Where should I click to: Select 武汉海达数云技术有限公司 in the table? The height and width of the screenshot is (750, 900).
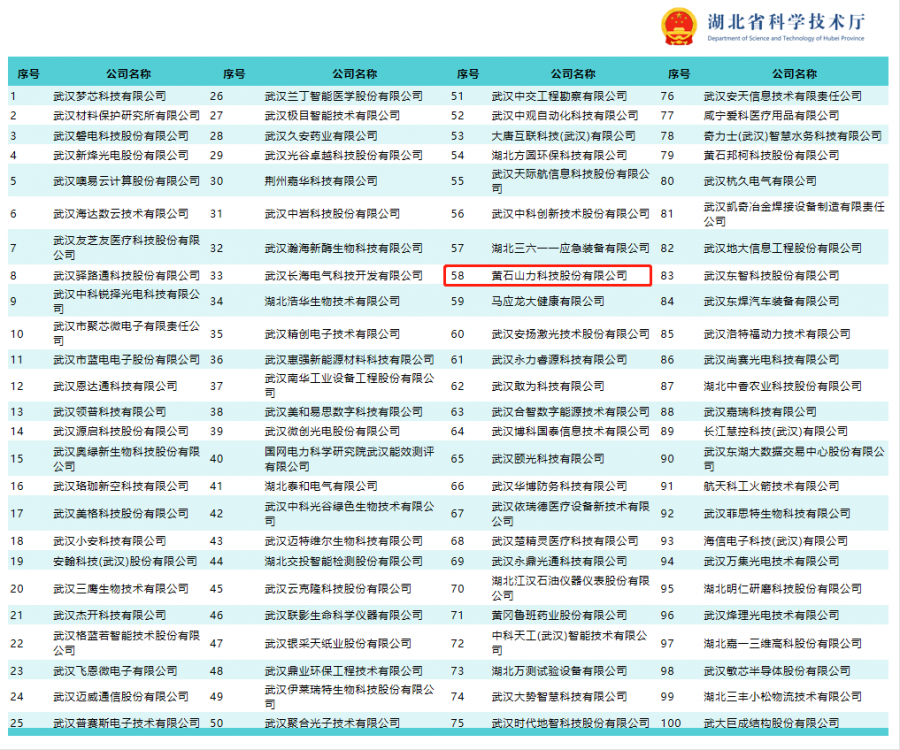point(121,213)
